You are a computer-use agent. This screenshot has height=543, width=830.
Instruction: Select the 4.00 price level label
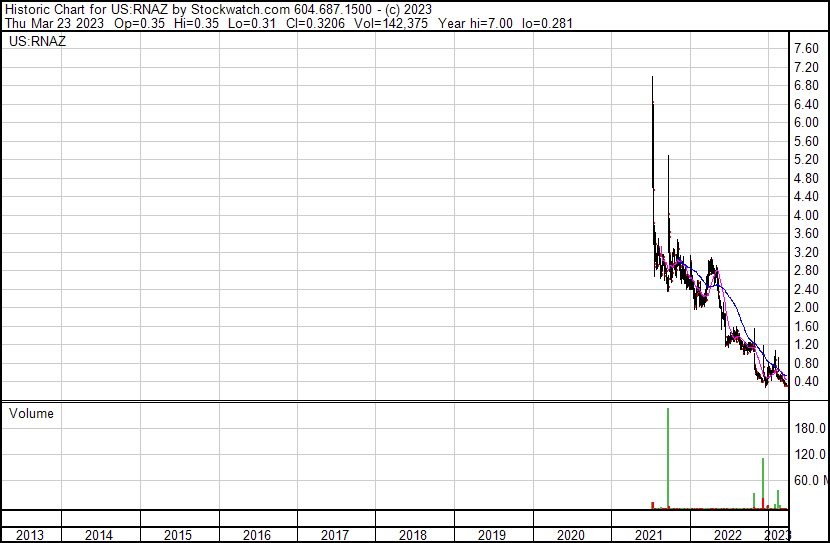pos(805,216)
